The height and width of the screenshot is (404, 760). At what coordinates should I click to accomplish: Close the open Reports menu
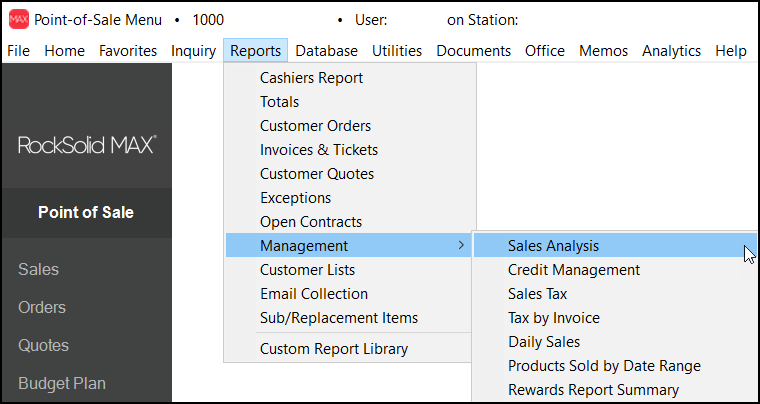[255, 51]
